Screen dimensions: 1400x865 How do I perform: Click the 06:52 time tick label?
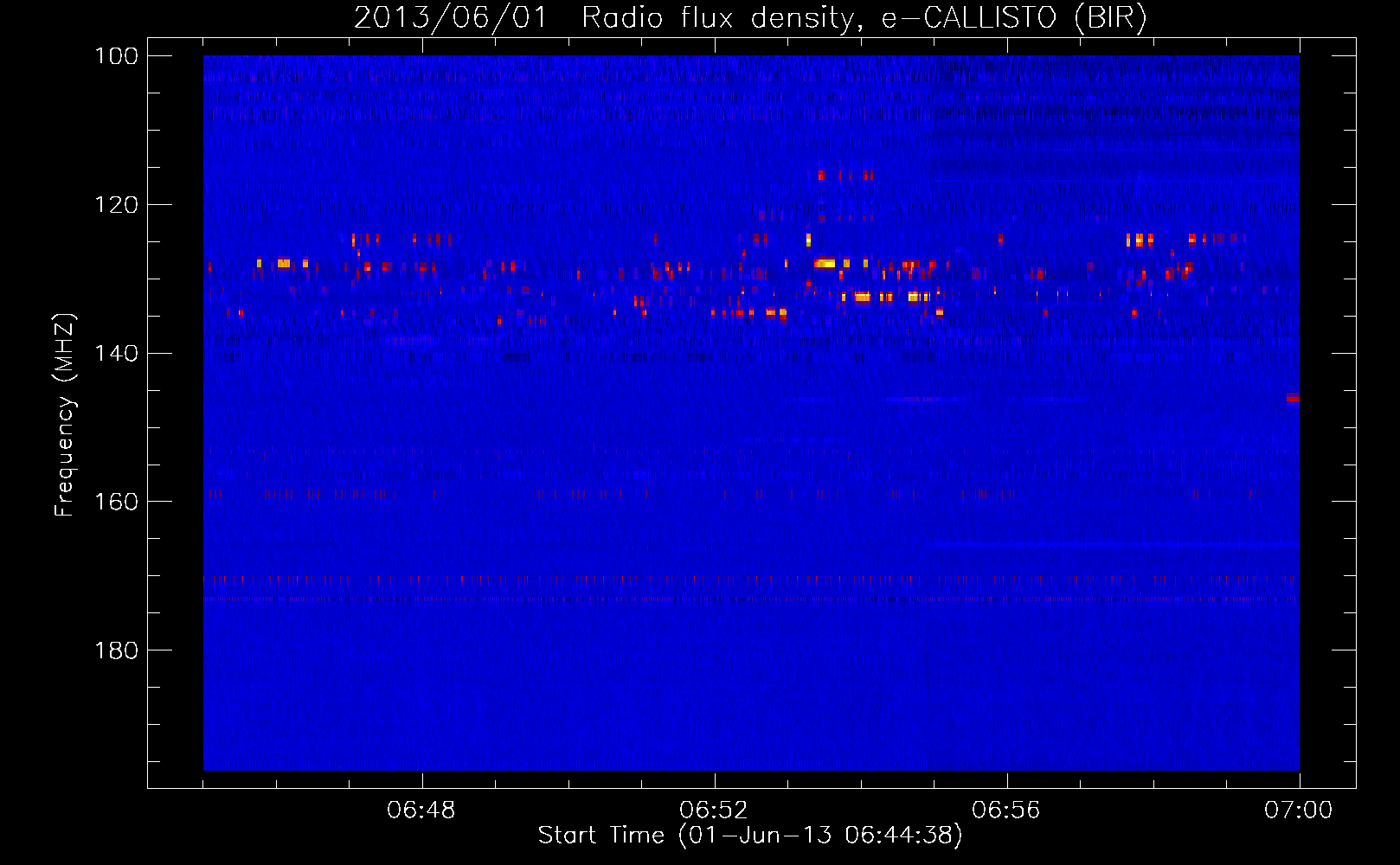(x=714, y=811)
